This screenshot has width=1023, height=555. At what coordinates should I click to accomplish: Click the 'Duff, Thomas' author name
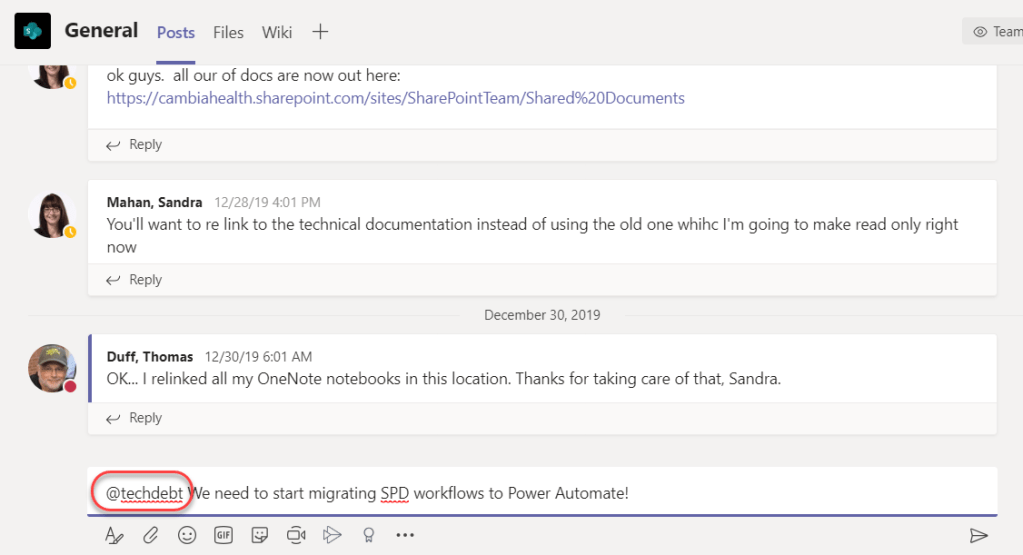click(150, 357)
